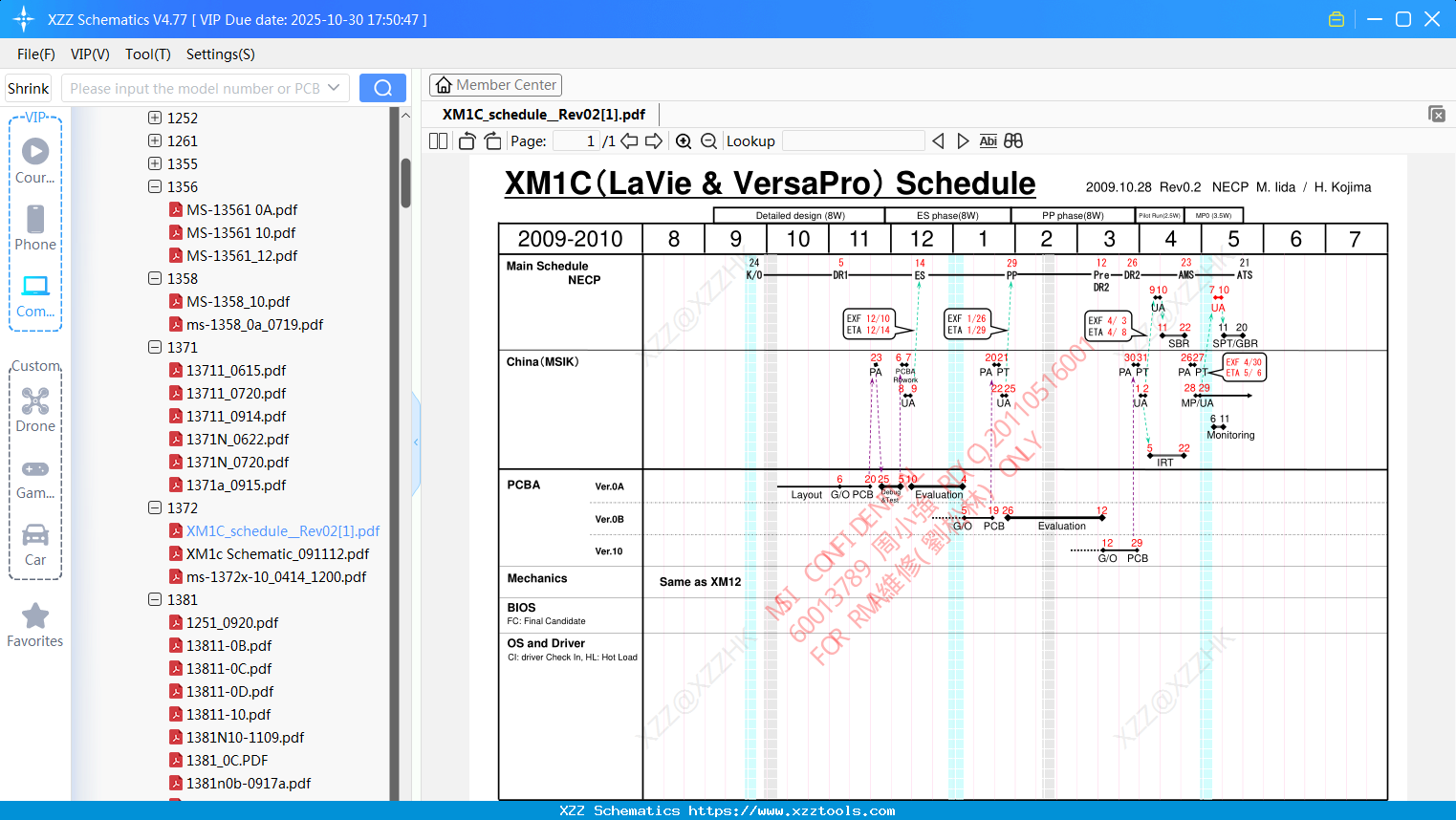Select the XM1C_schedule_Rev02[1].pdf document tab
The image size is (1456, 820).
(544, 115)
